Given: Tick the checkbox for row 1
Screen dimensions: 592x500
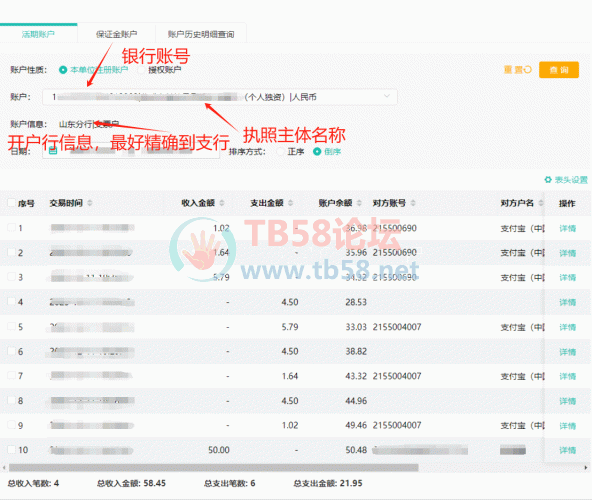Looking at the screenshot, I should click(12, 227).
